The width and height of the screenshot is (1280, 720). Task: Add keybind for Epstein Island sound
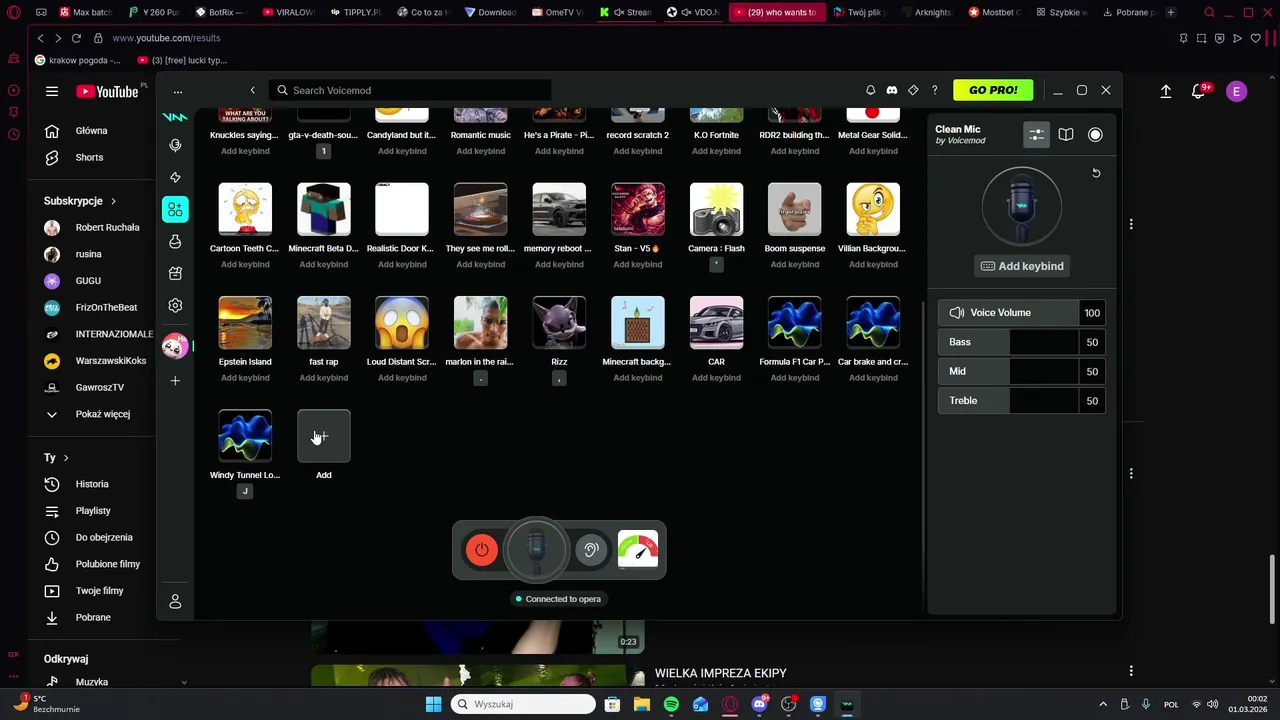(245, 378)
